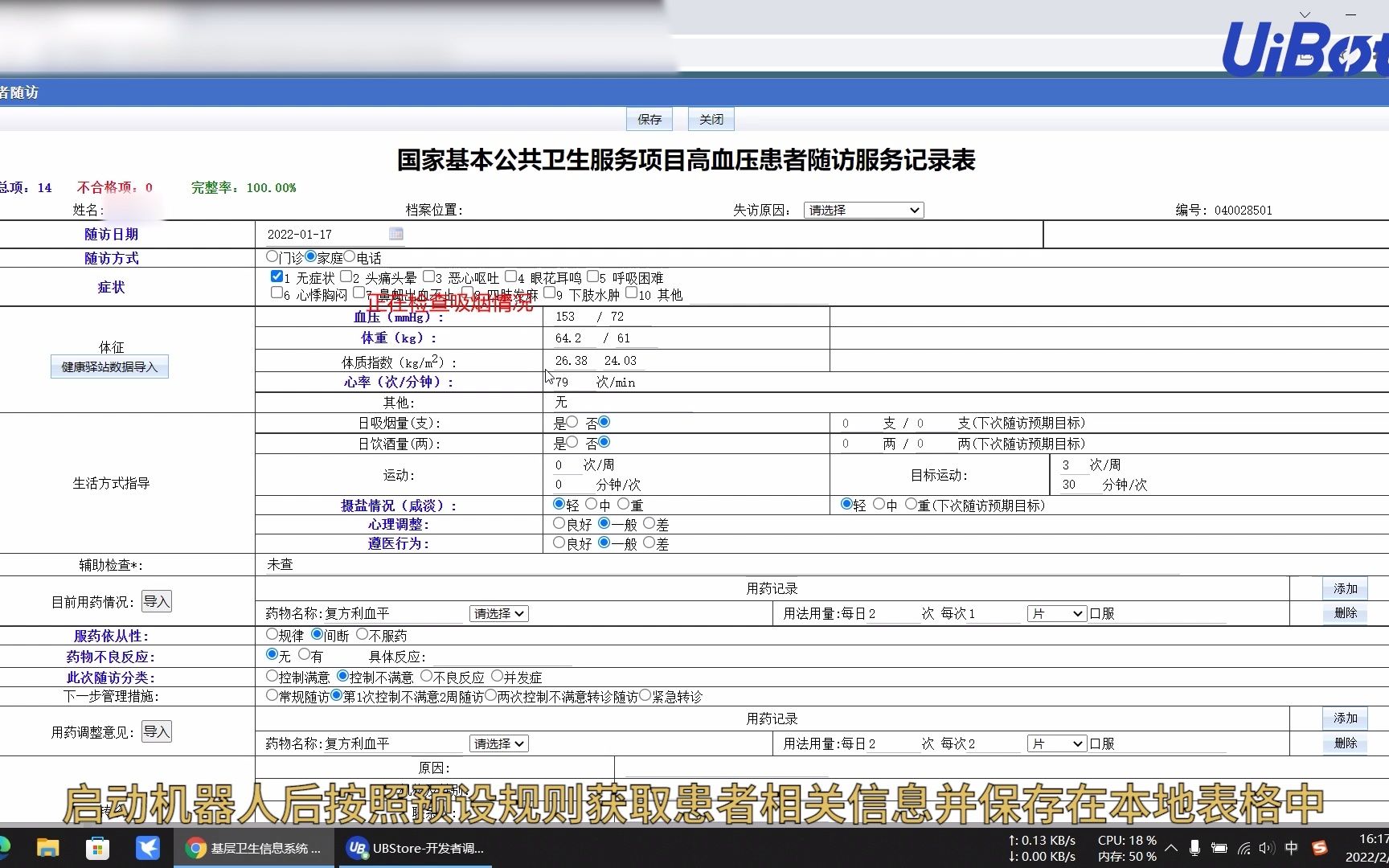Mark follow-up classification as 控制满意
The width and height of the screenshot is (1389, 868).
272,676
